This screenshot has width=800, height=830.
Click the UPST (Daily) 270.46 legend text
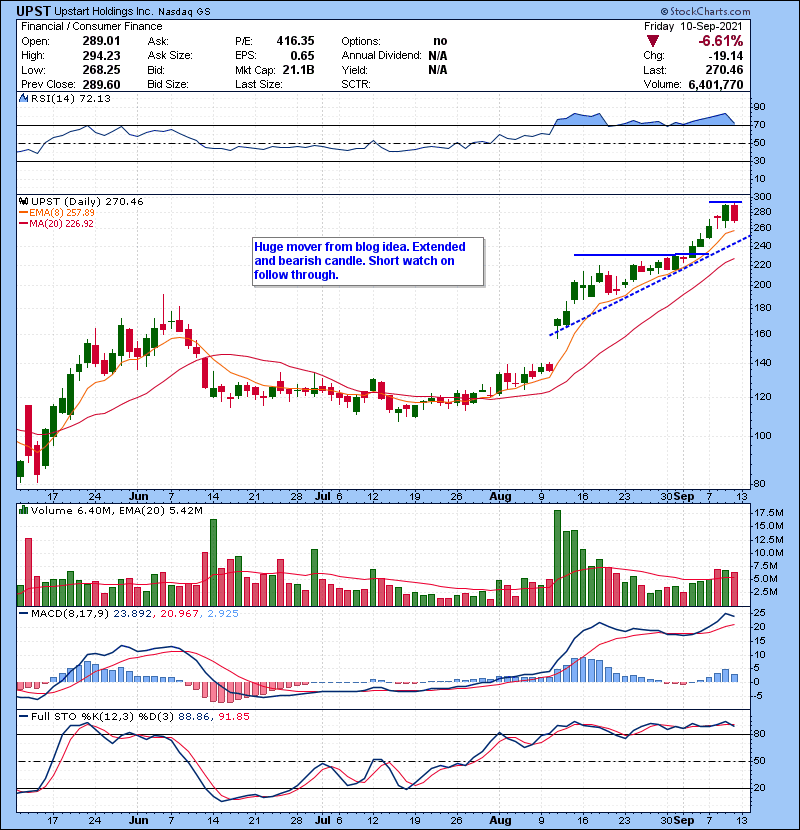pyautogui.click(x=87, y=201)
